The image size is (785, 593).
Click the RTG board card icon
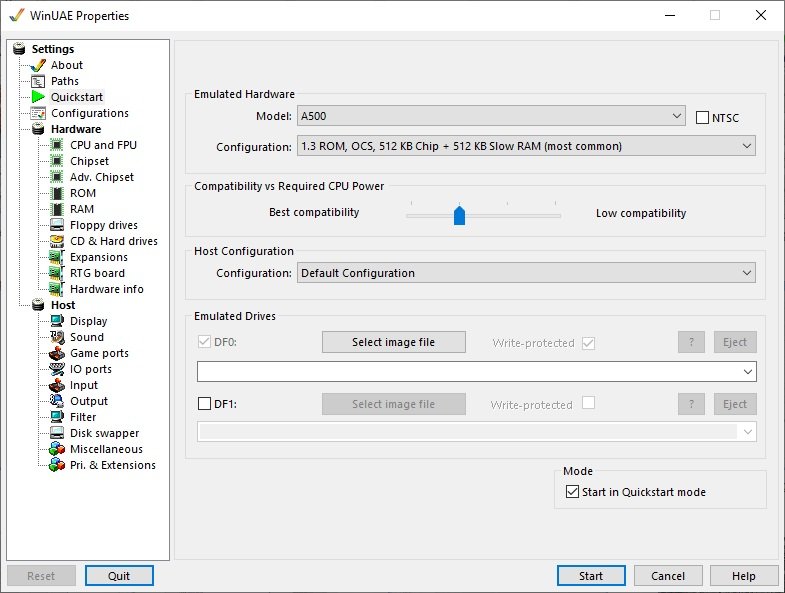57,273
